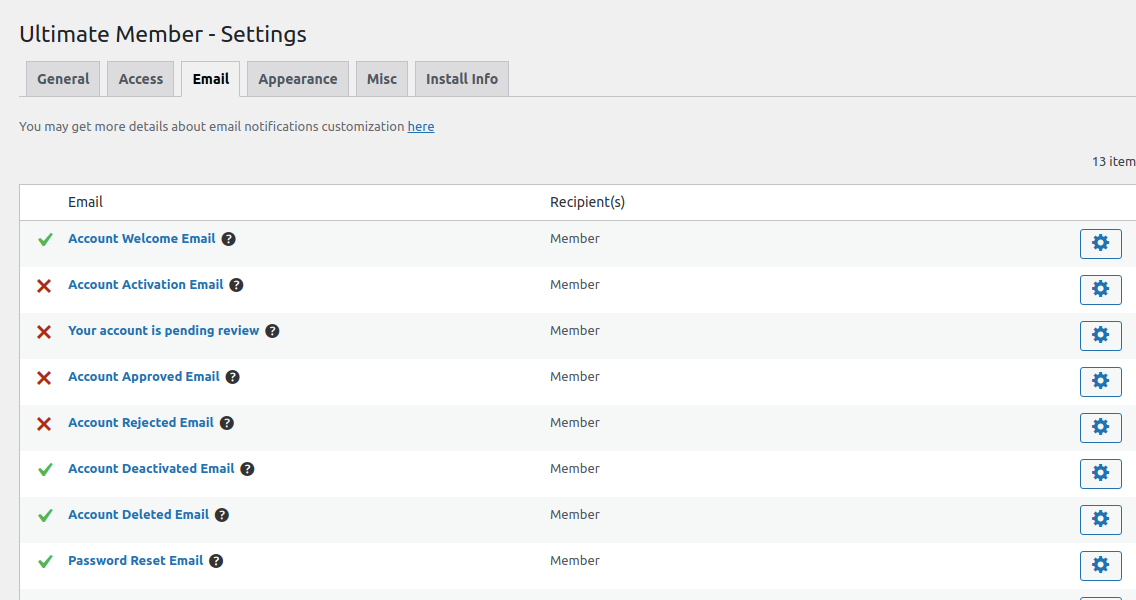1136x600 pixels.
Task: Click help icon beside Account Rejected Email
Action: (x=227, y=423)
